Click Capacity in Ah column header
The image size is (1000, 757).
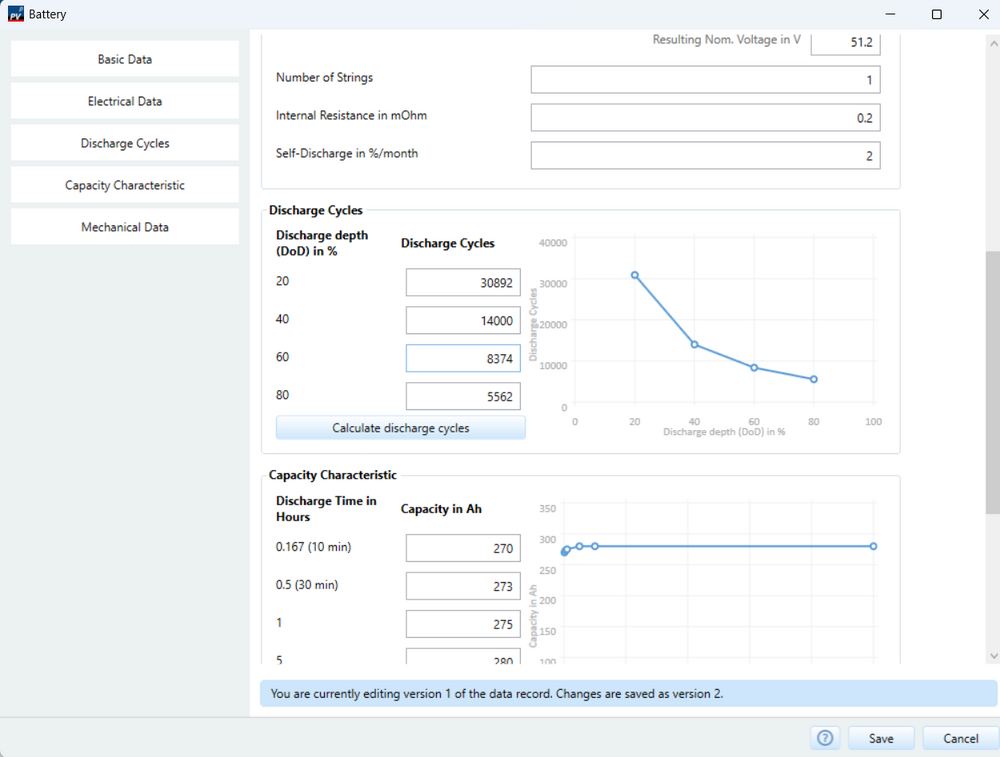441,509
